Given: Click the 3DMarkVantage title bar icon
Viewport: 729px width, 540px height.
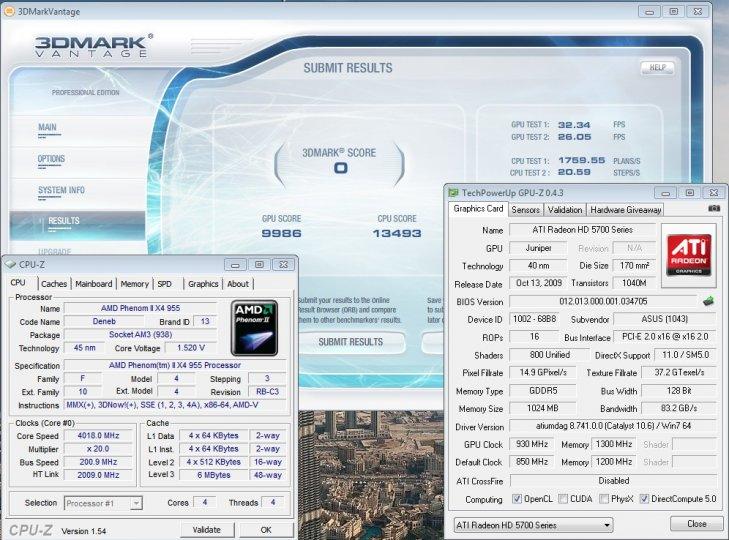Looking at the screenshot, I should coord(9,11).
